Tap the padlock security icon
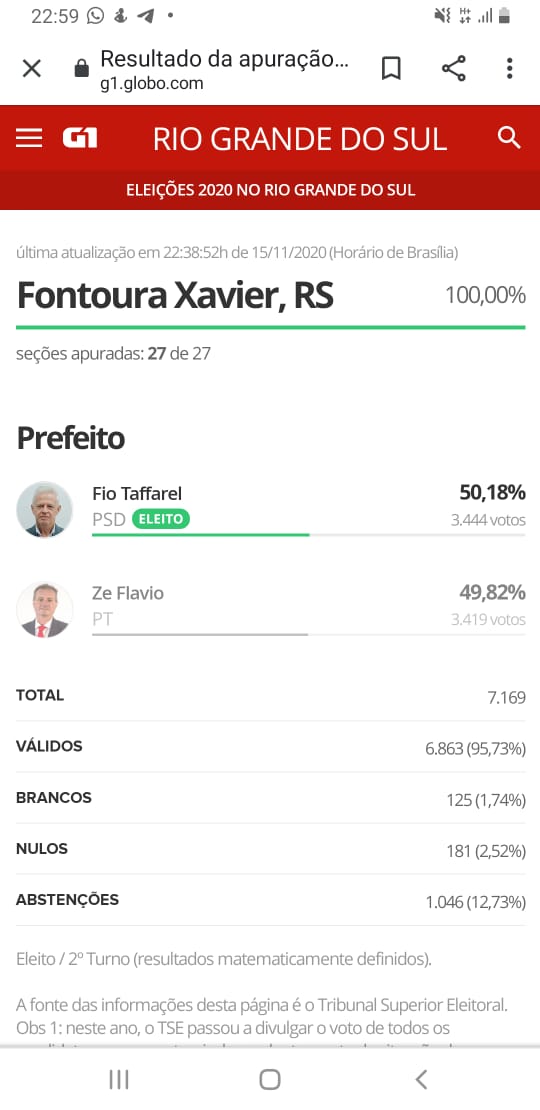The height and width of the screenshot is (1110, 540). coord(82,69)
